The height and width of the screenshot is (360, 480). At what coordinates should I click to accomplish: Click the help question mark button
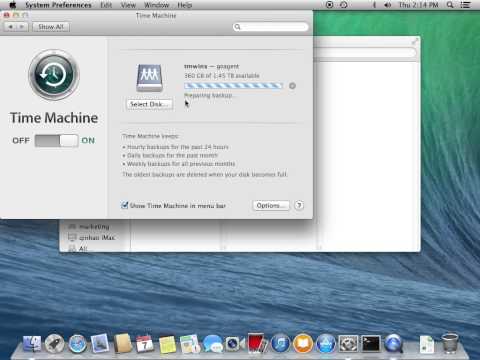pos(299,205)
